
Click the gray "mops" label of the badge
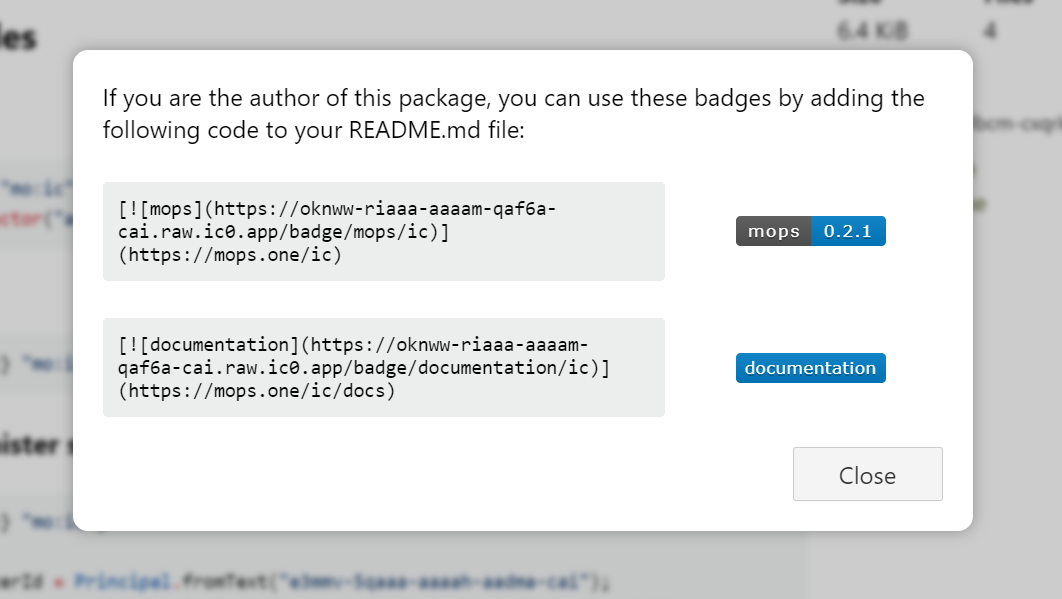tap(774, 231)
